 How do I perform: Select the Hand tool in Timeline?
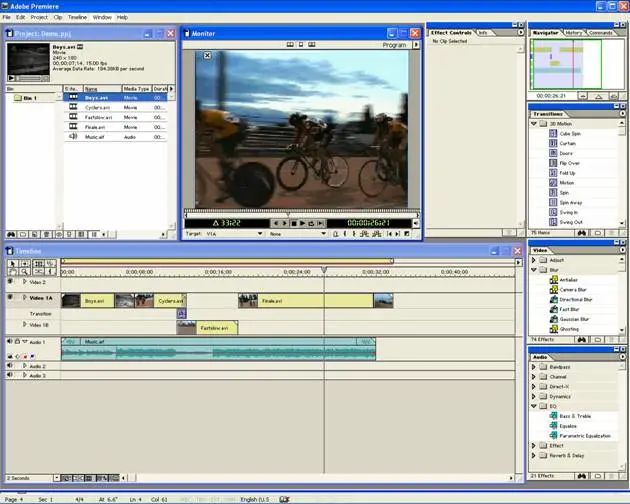click(12, 272)
